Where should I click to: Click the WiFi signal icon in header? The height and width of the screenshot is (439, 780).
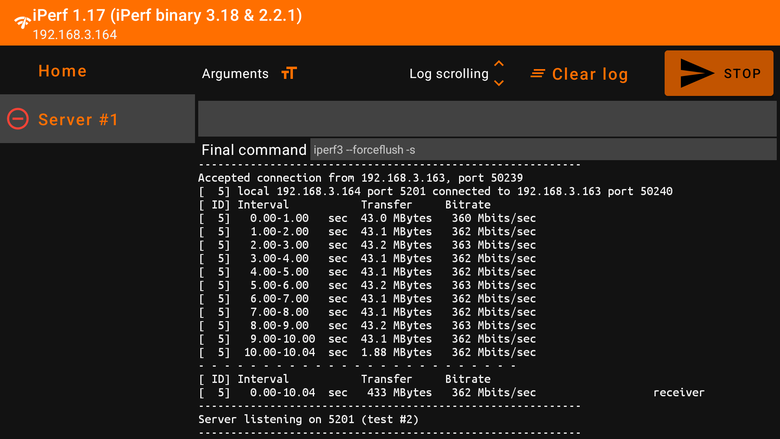(22, 22)
